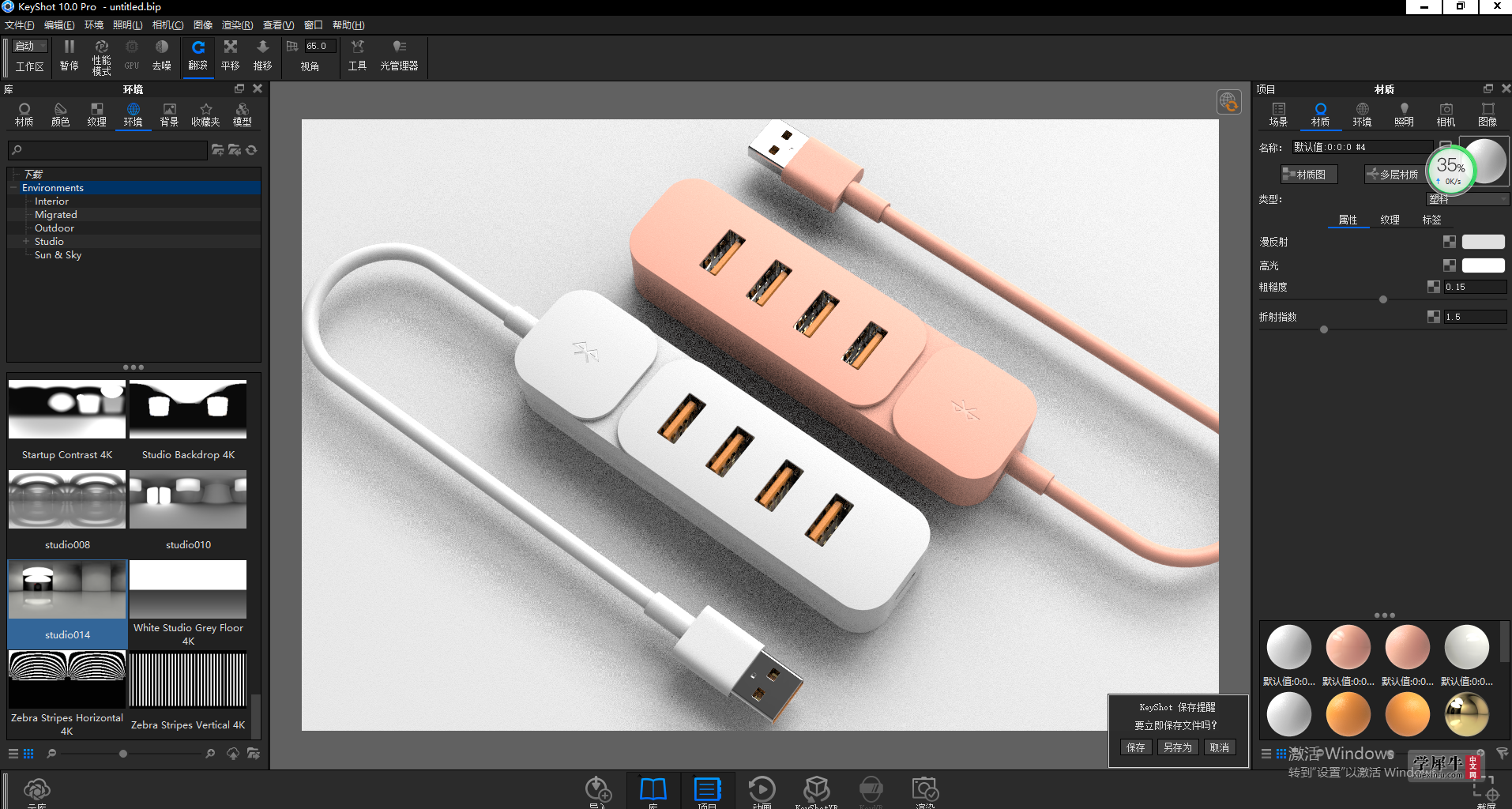
Task: Switch library to 背景 backplates tab
Action: [x=170, y=115]
